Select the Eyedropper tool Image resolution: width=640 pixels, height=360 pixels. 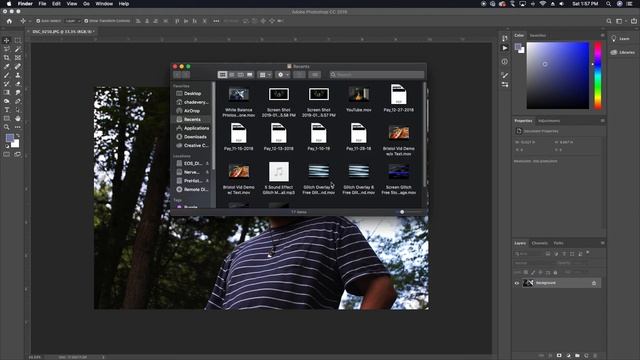[7, 66]
